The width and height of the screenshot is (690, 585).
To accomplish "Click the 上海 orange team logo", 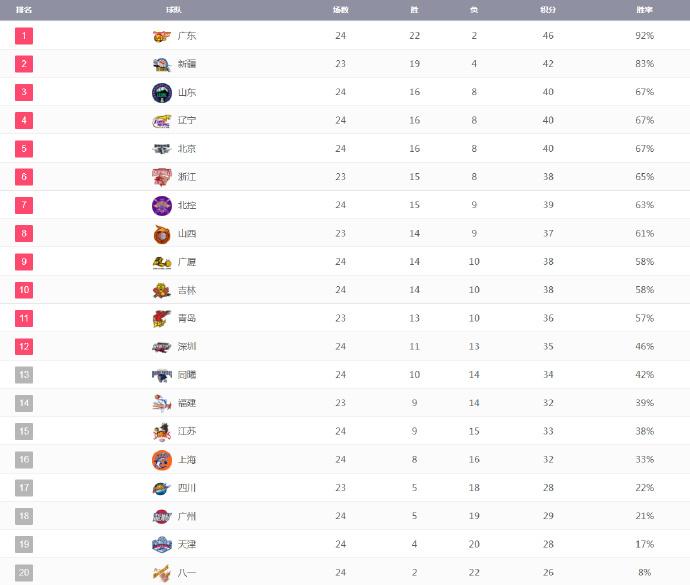I will pos(161,460).
